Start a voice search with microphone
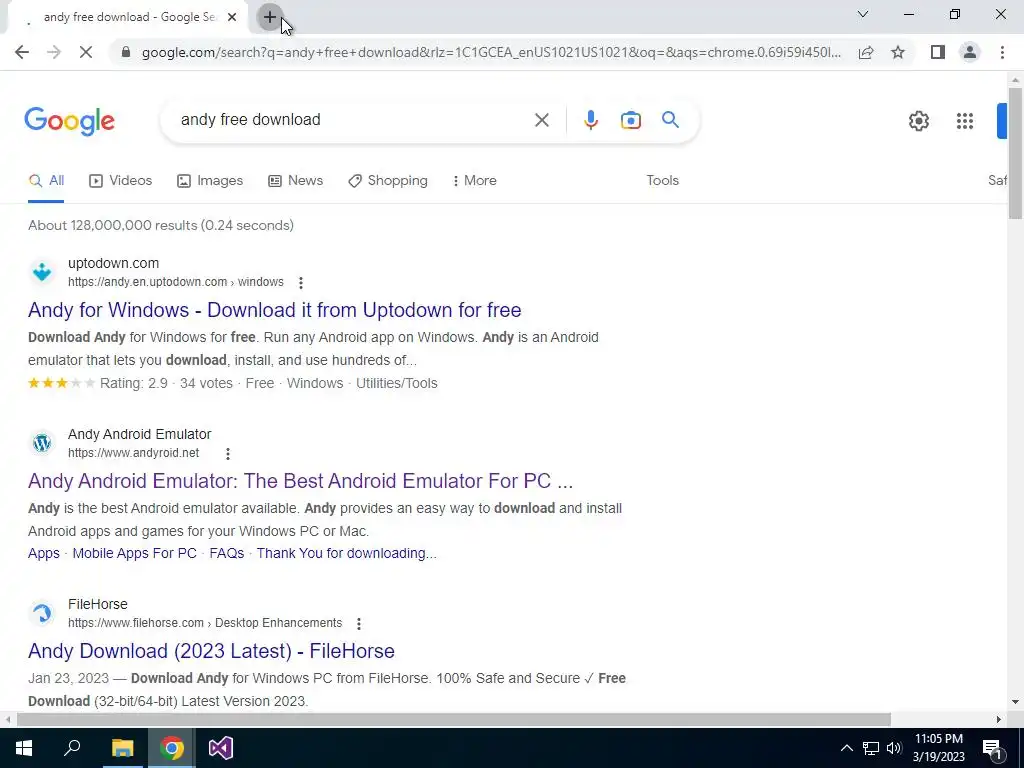The height and width of the screenshot is (768, 1024). click(x=590, y=120)
